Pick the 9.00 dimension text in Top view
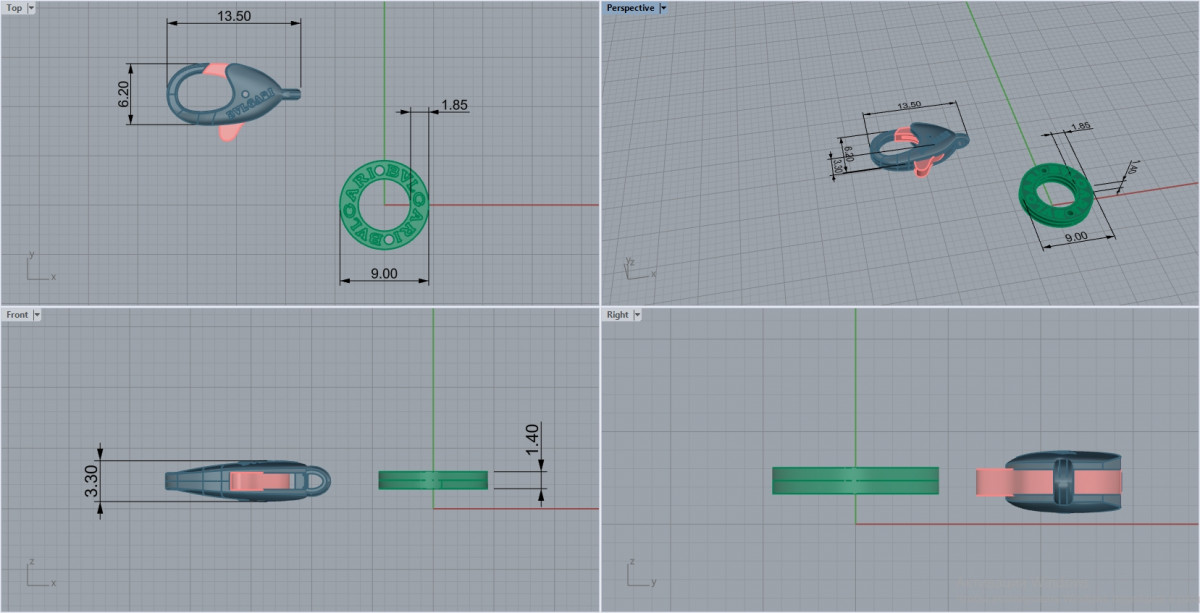 (x=384, y=273)
